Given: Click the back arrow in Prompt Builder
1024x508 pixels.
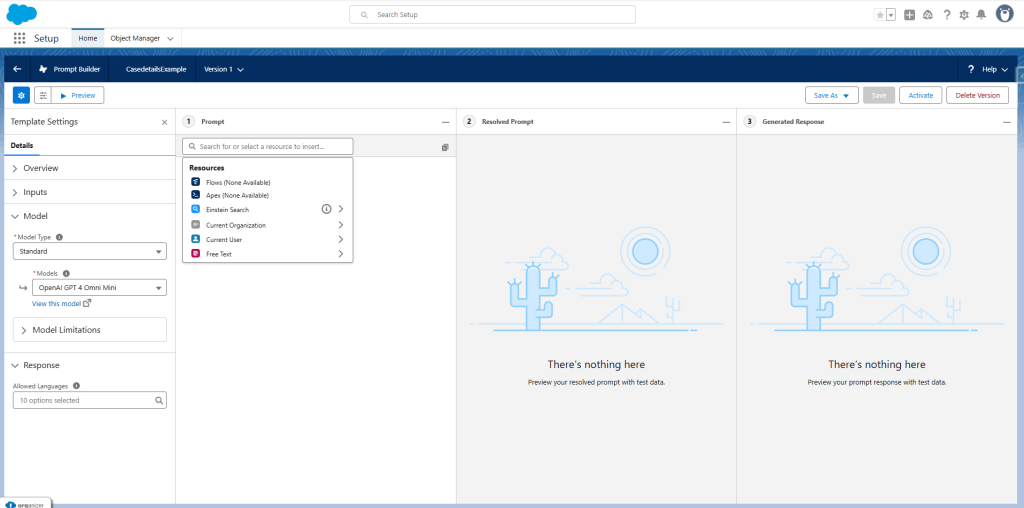Looking at the screenshot, I should tap(17, 69).
